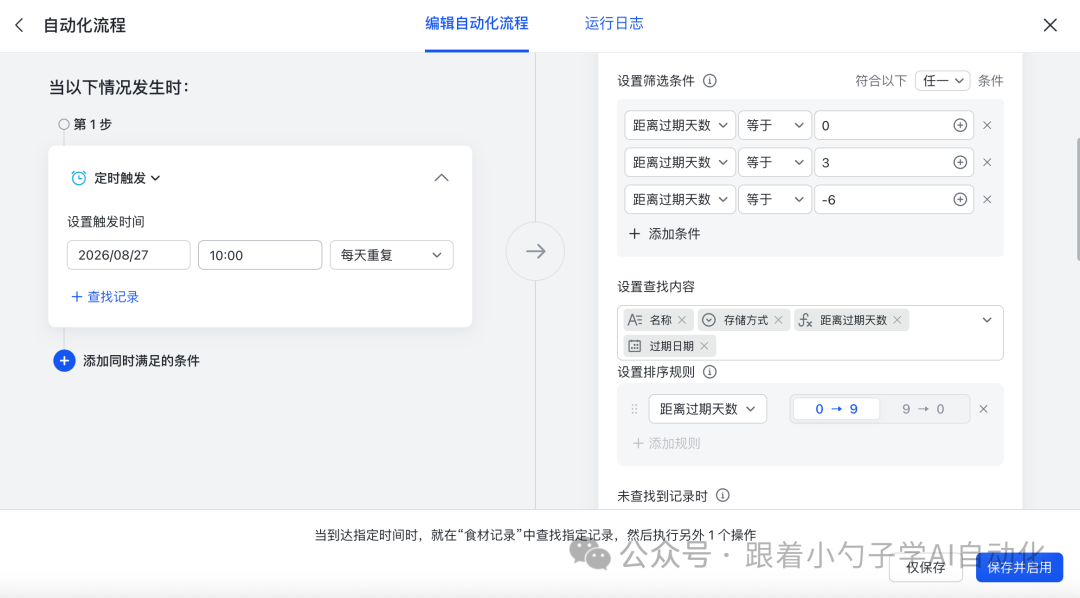Click 添加规则 to add sort rule
The image size is (1080, 598).
666,444
